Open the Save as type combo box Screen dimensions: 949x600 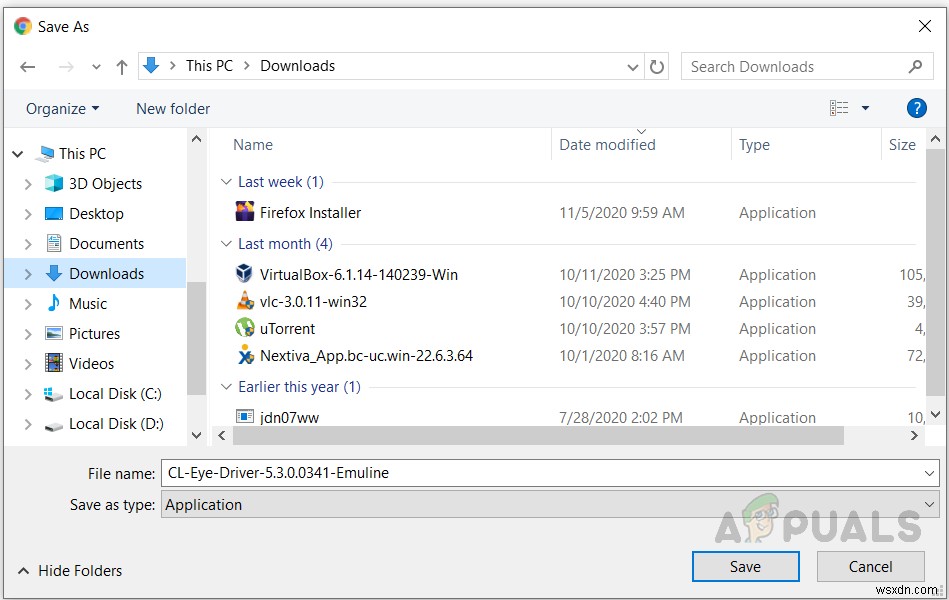tap(550, 504)
